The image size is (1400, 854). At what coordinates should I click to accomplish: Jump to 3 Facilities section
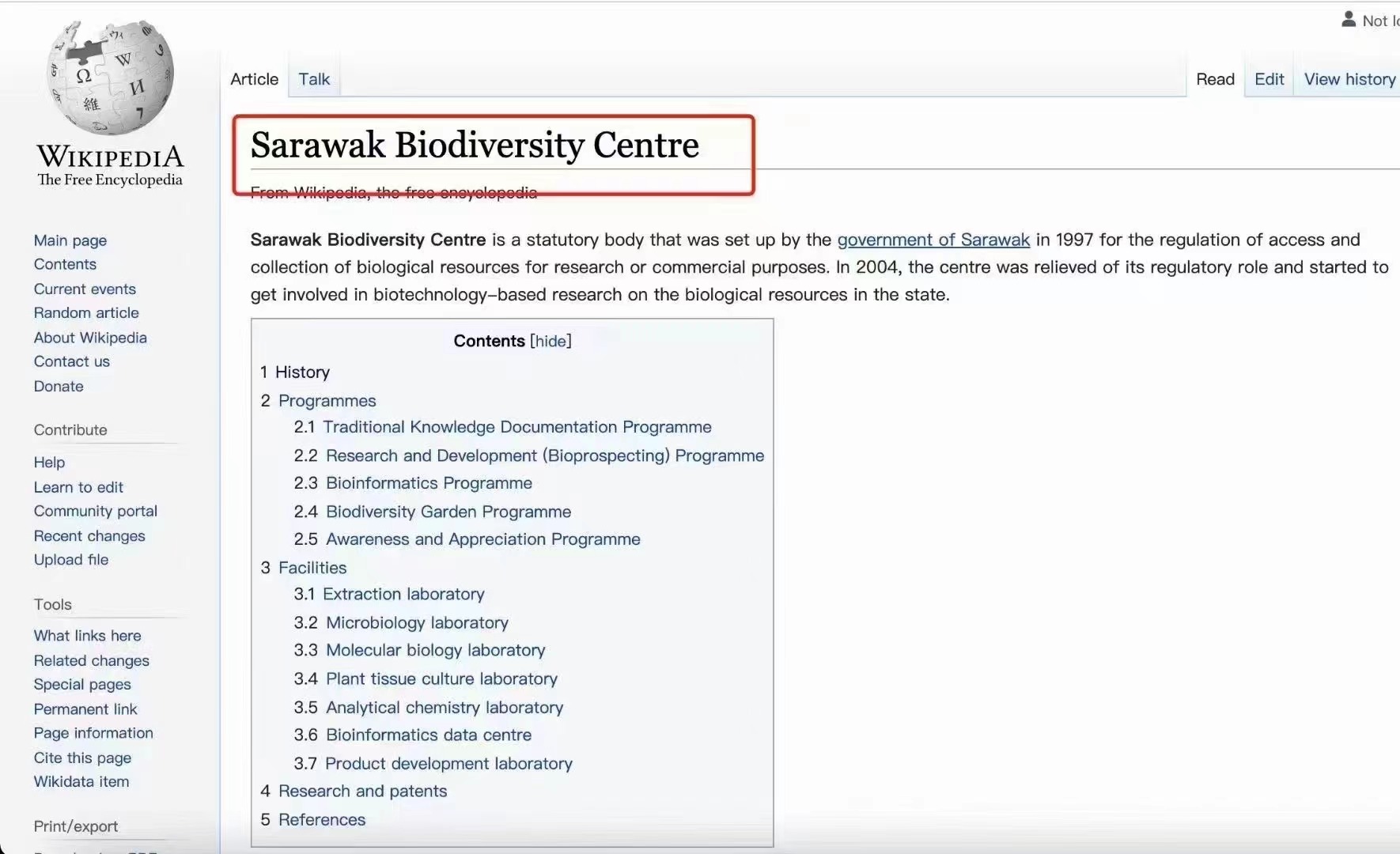pos(304,568)
